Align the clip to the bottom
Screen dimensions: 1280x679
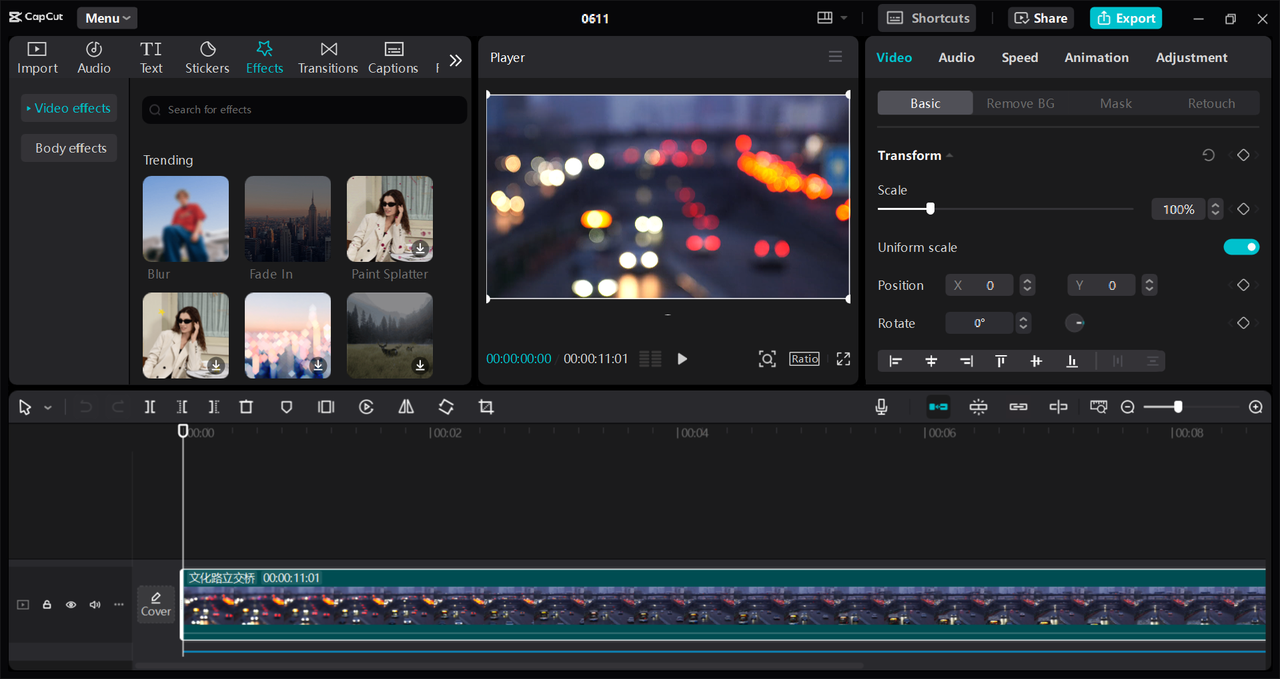pyautogui.click(x=1072, y=361)
